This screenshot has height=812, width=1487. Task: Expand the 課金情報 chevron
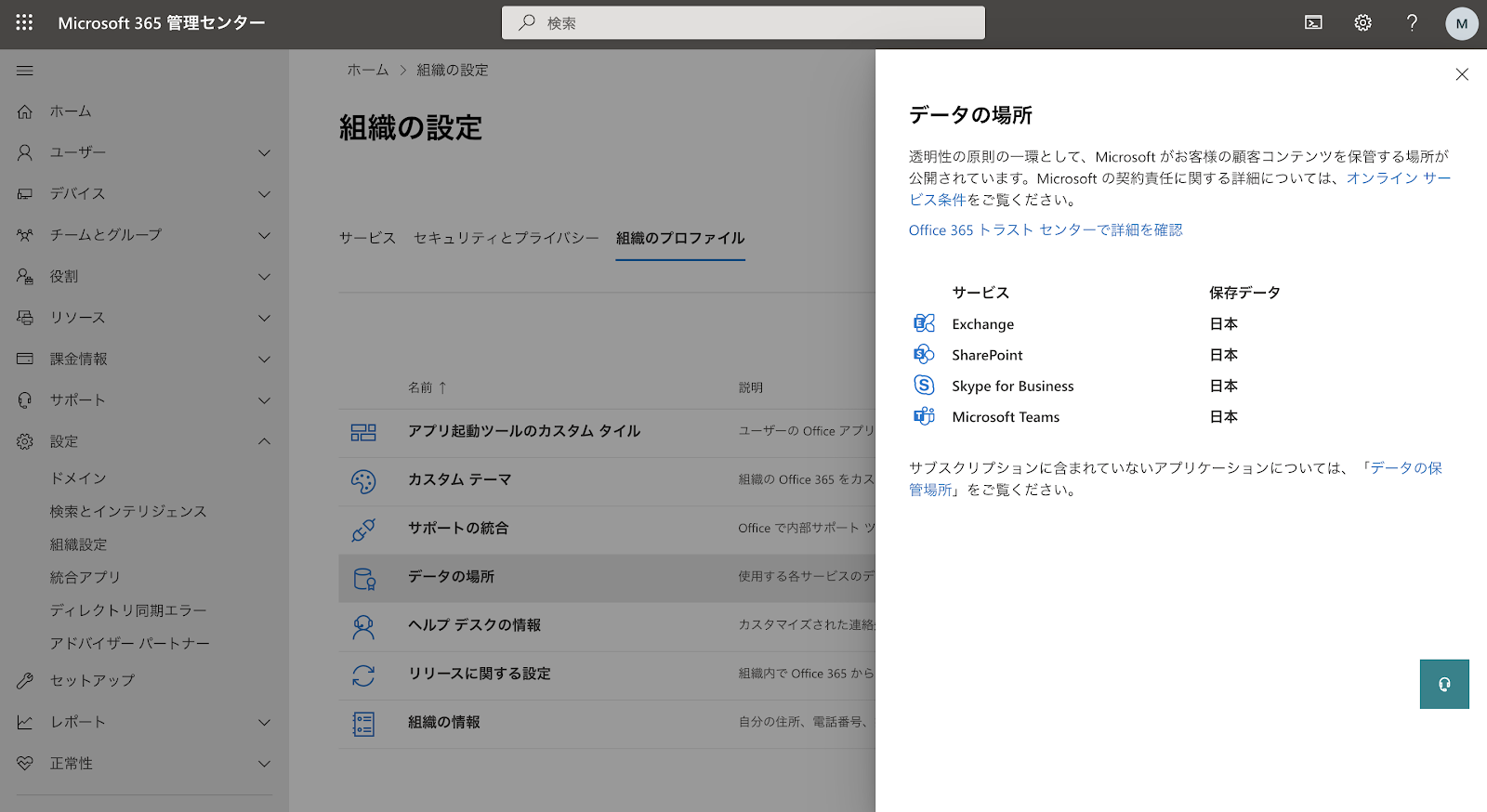(x=265, y=360)
